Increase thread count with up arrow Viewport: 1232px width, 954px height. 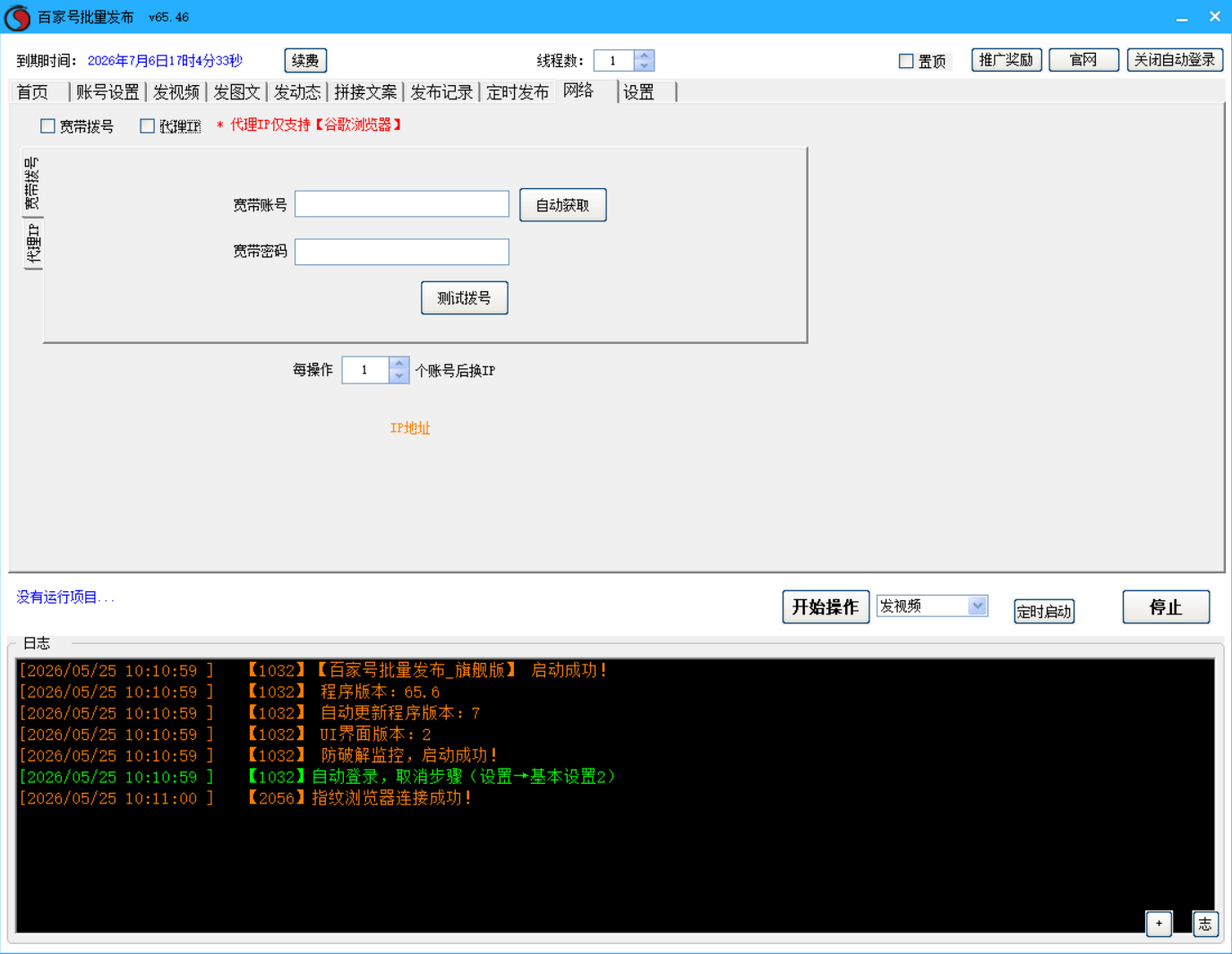(x=644, y=56)
